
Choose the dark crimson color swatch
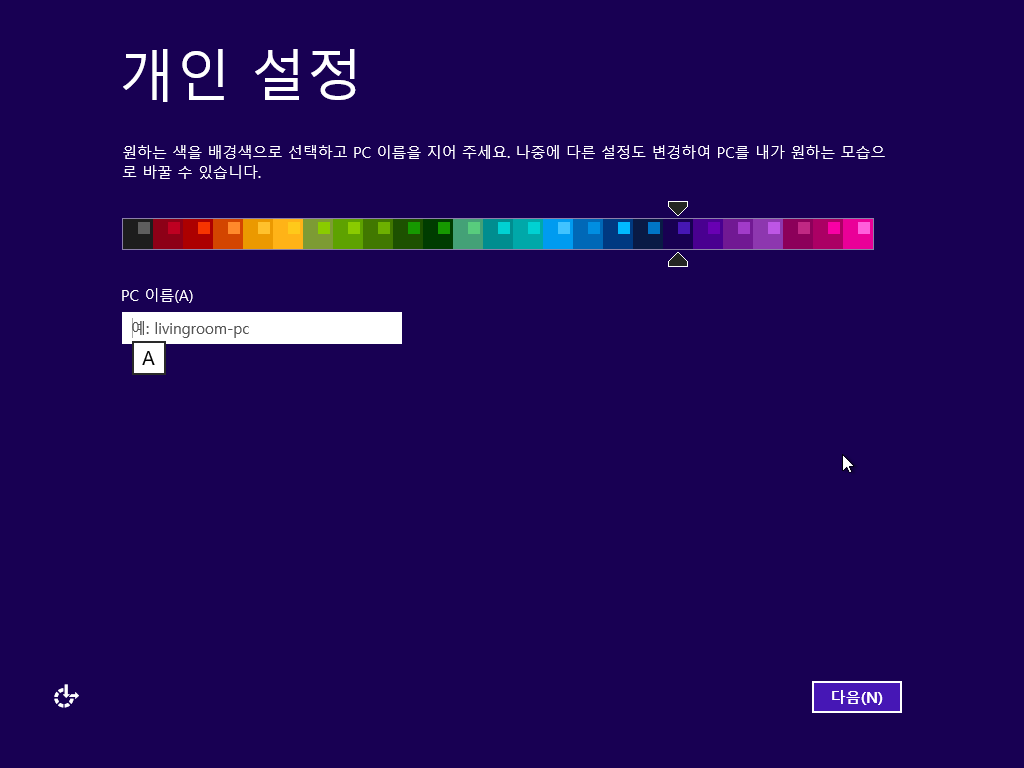[x=168, y=234]
